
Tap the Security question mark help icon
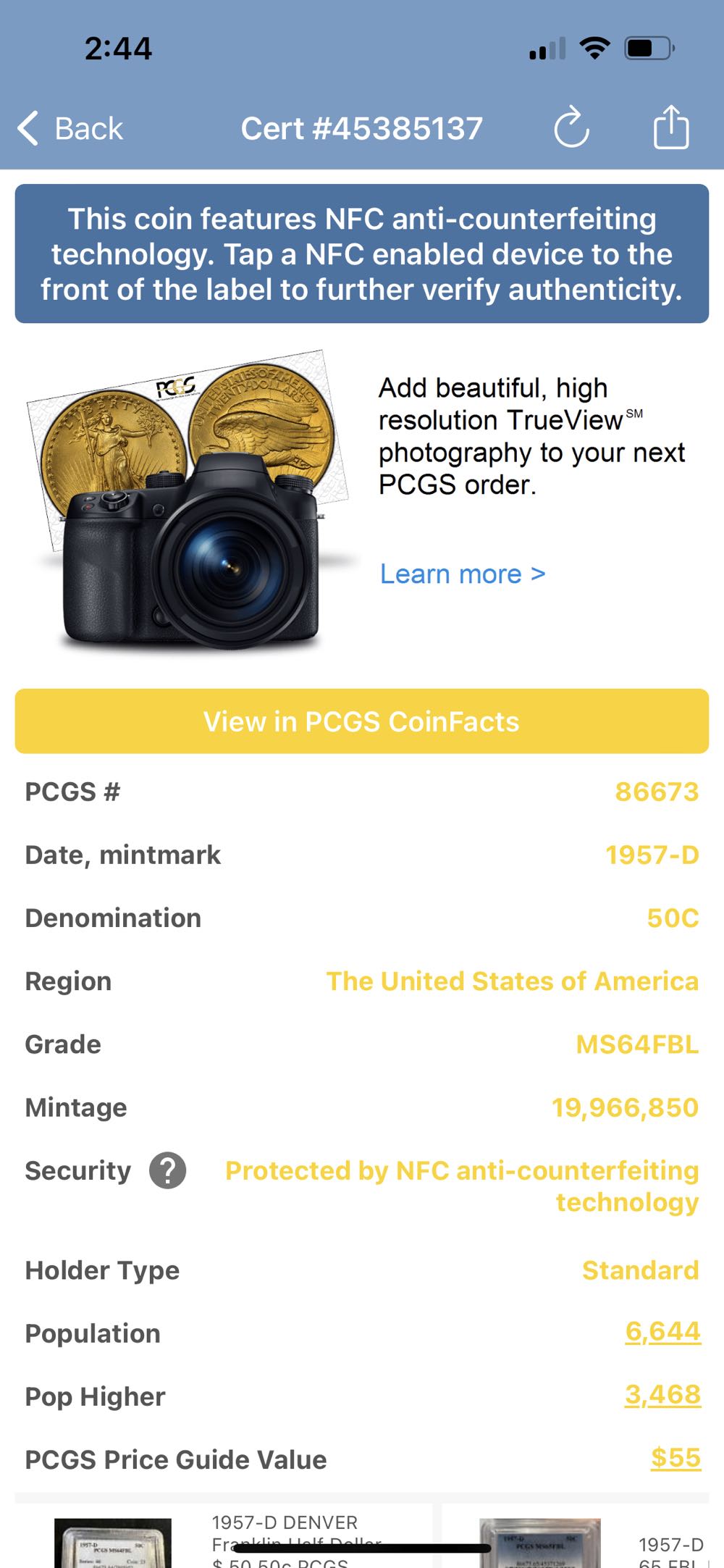coord(167,1170)
